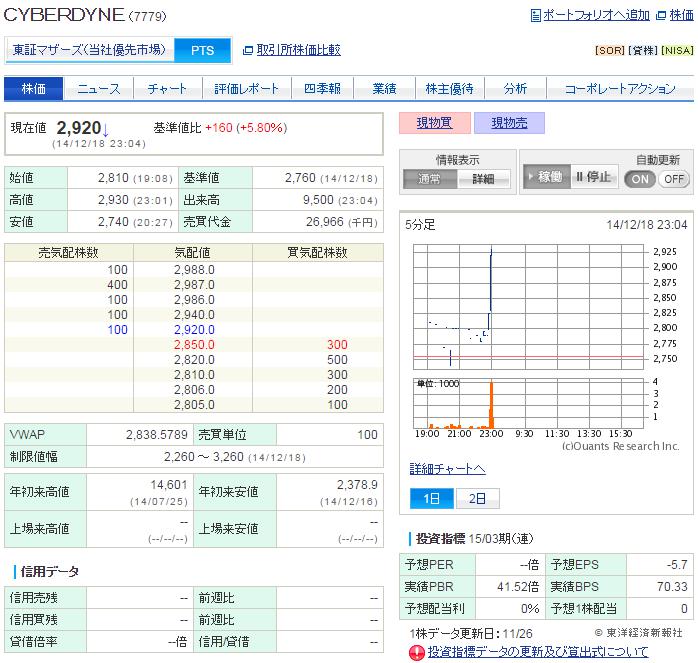Open 取引所株価比較 link
This screenshot has height=663, width=698.
pyautogui.click(x=299, y=50)
